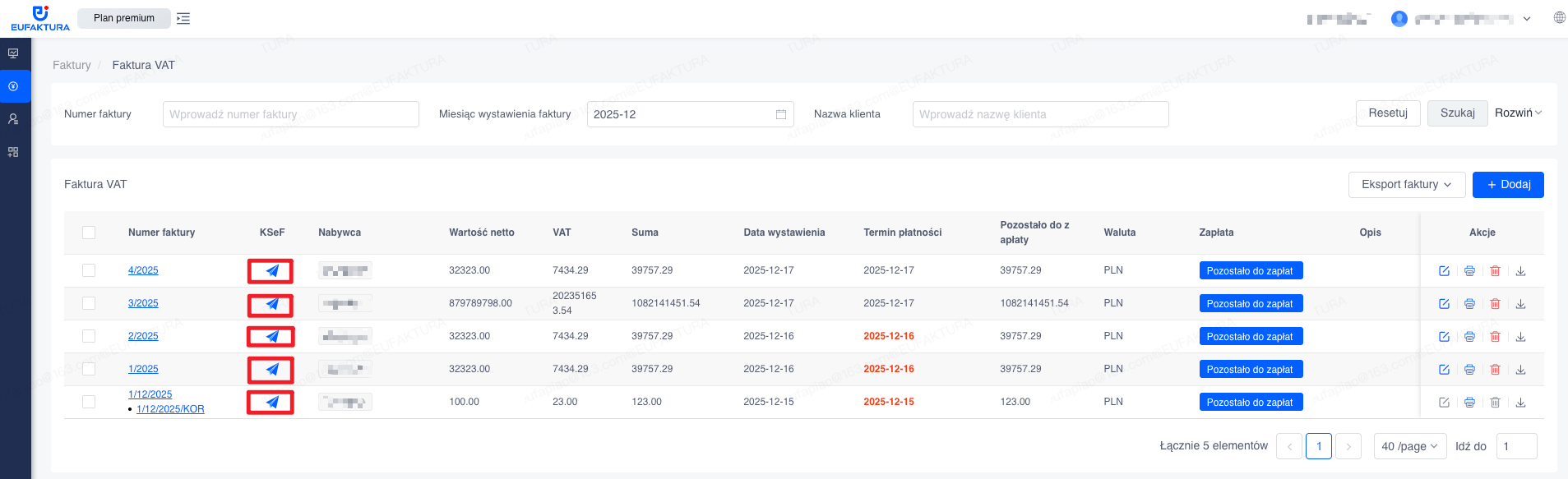Tick the checkbox for invoice 3/2025
This screenshot has width=1568, height=479.
click(x=89, y=303)
